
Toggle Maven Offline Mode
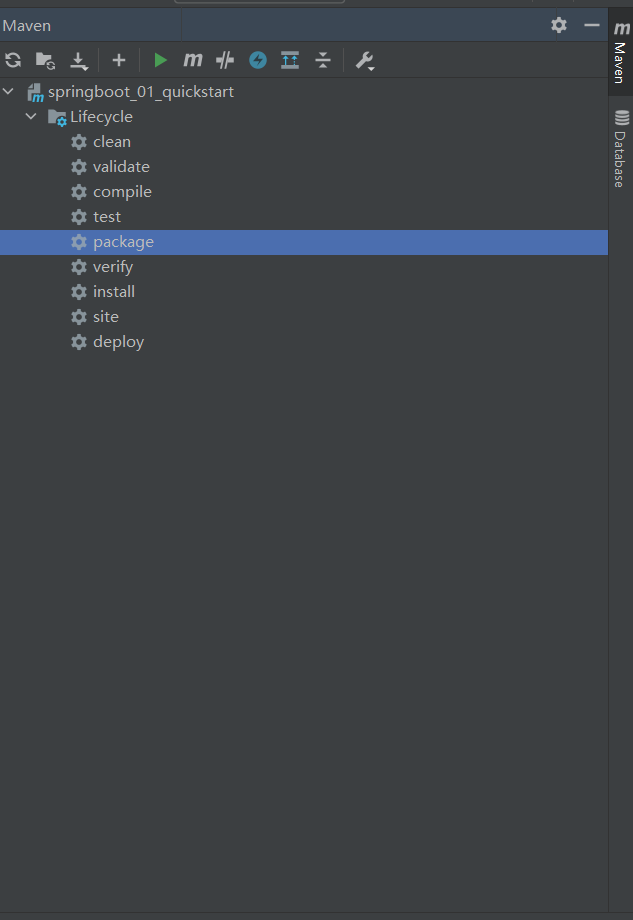225,60
